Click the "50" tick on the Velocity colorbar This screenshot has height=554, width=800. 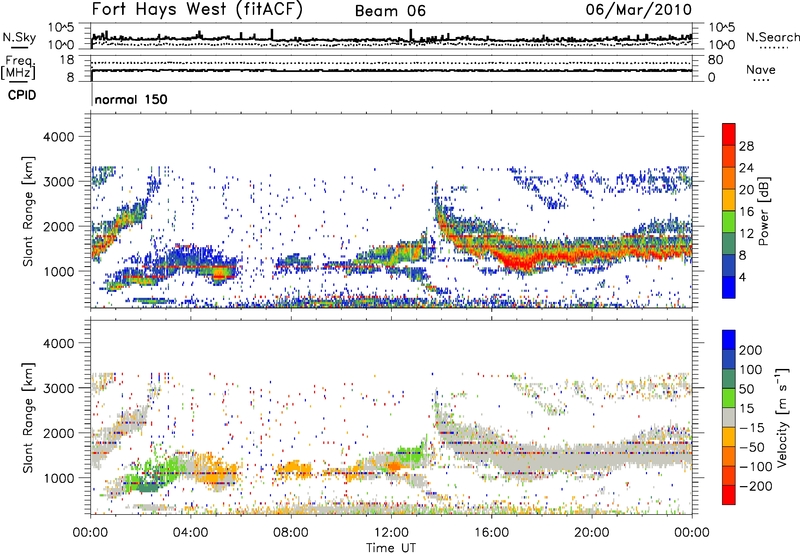pos(746,389)
